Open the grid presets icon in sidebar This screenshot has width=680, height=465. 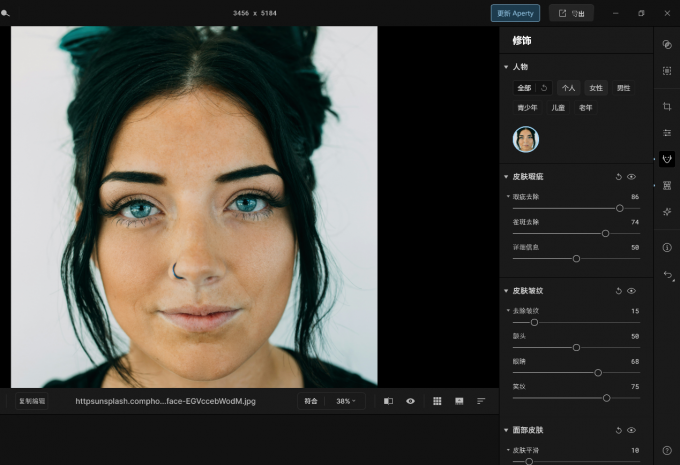point(667,186)
